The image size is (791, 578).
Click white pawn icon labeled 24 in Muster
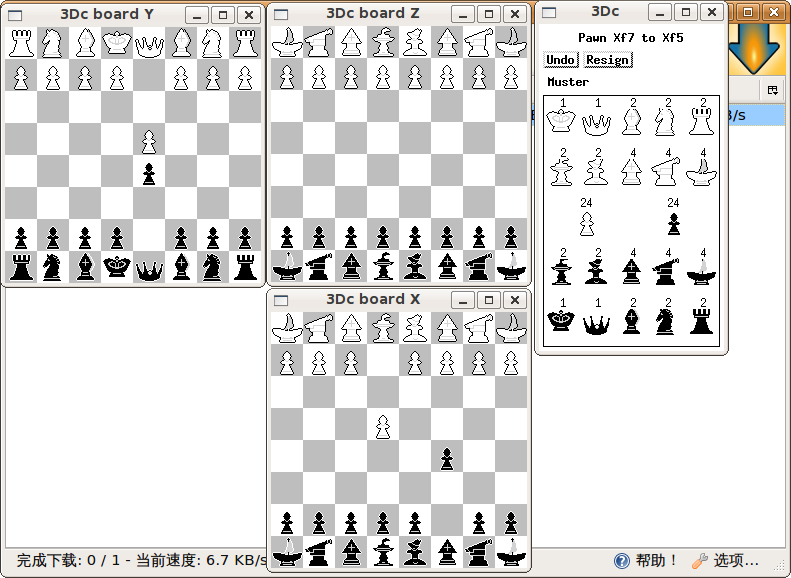coord(586,223)
